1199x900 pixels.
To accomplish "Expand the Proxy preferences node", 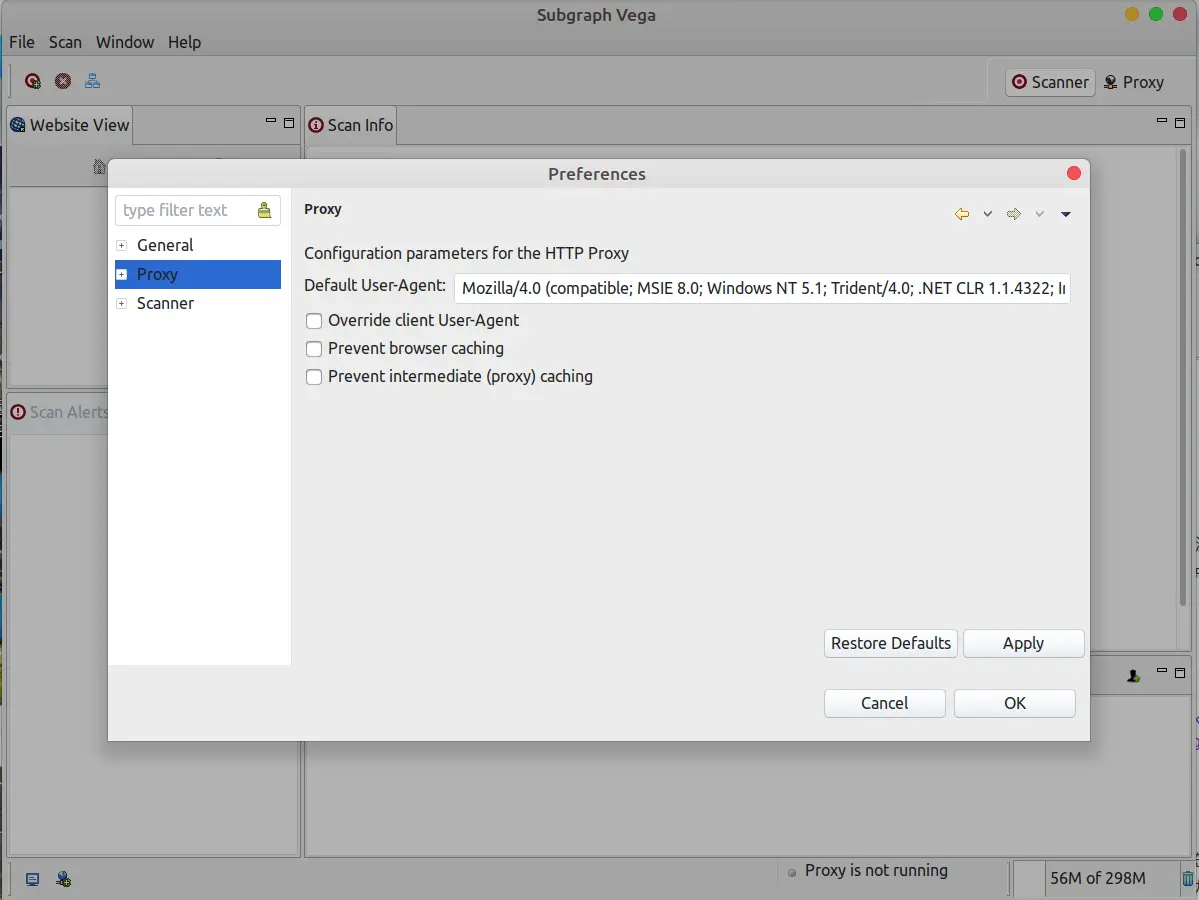I will (x=121, y=275).
